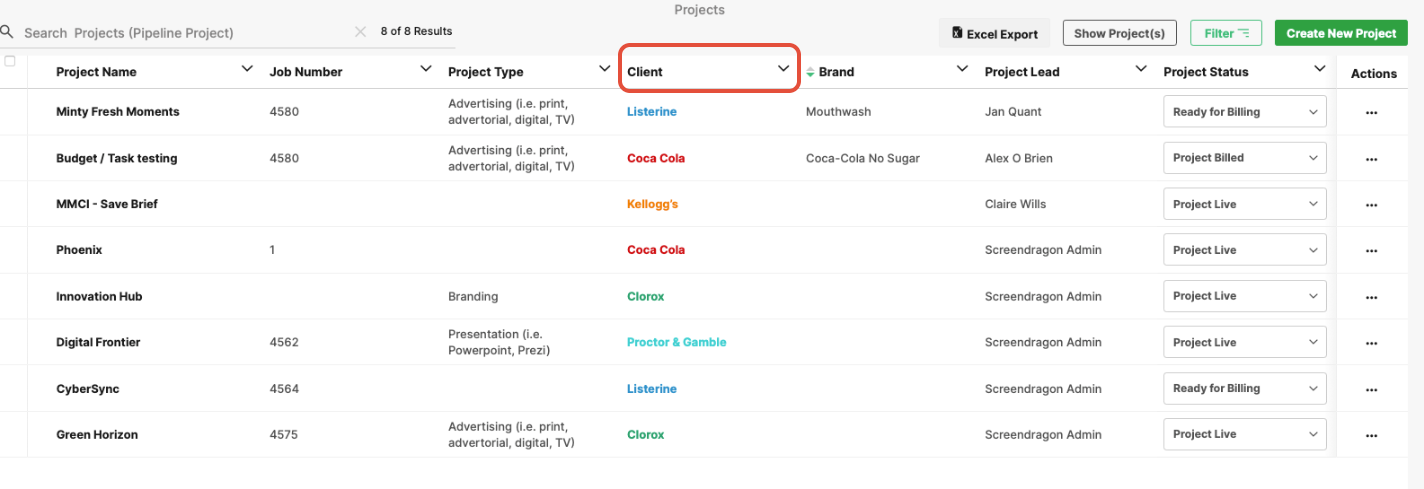Click the Minty Fresh Moments project name
This screenshot has height=489, width=1424.
(x=118, y=112)
